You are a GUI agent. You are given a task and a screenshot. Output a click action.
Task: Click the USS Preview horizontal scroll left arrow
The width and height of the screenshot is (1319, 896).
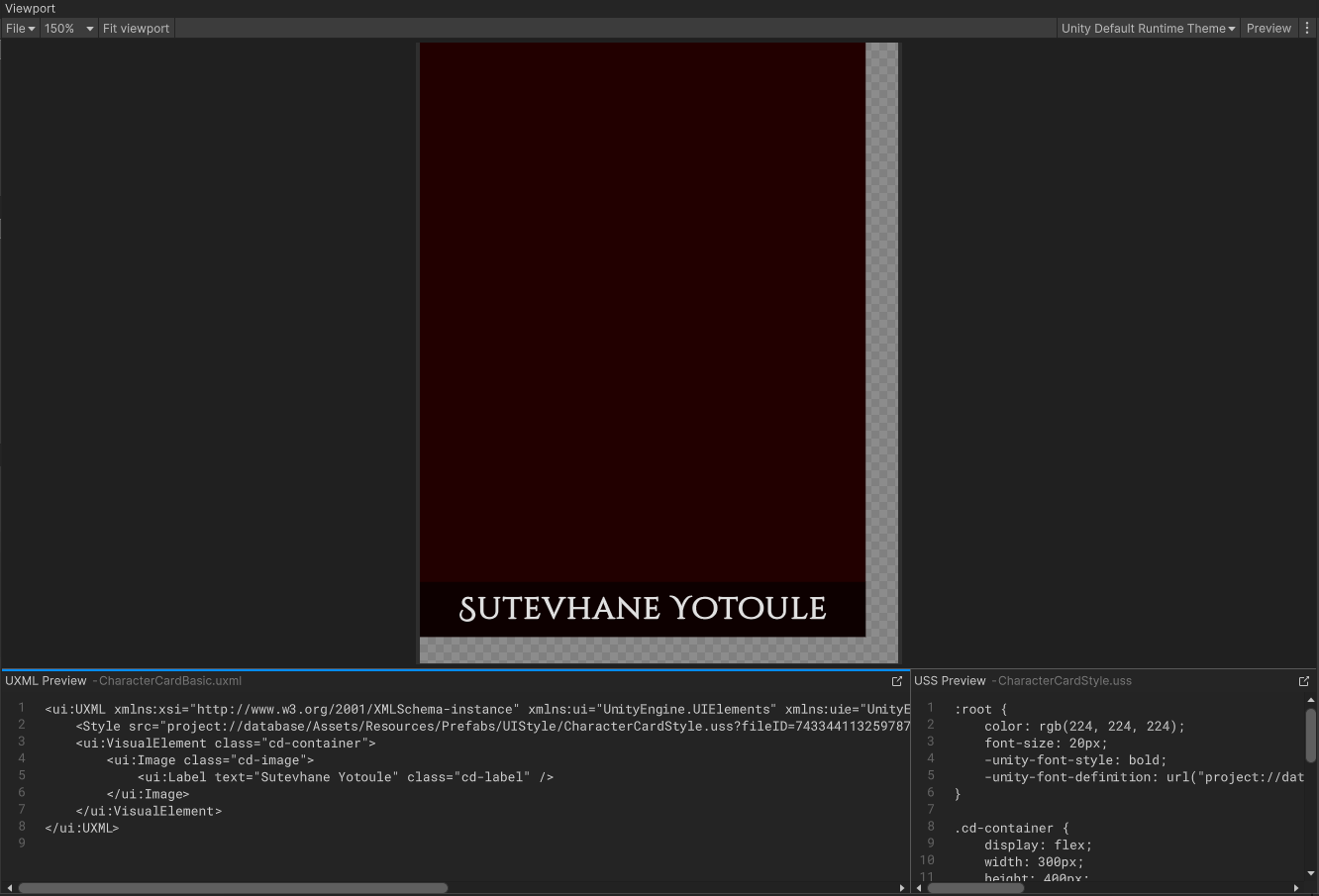(919, 888)
